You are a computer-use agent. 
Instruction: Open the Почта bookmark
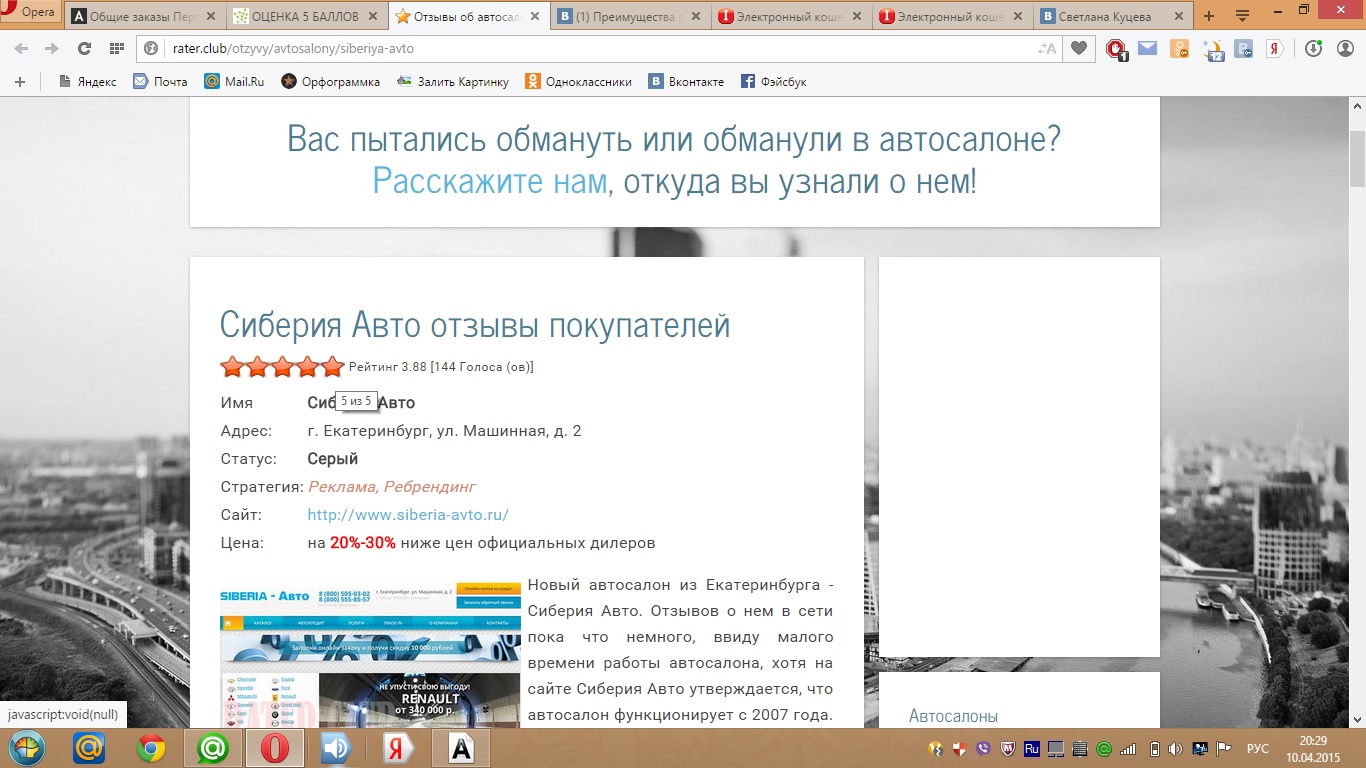(x=160, y=81)
